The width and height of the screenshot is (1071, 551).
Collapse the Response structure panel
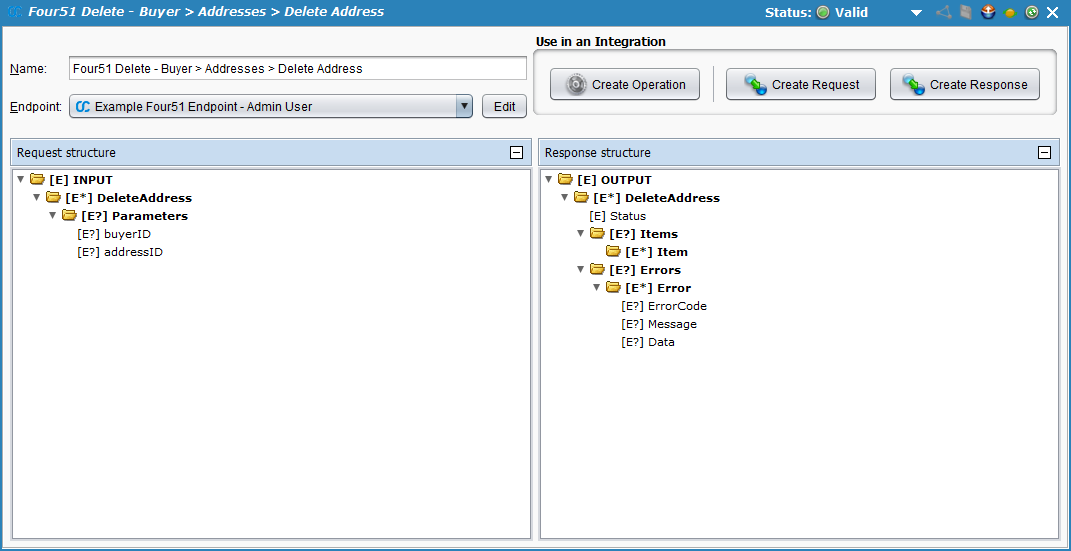[x=1044, y=153]
